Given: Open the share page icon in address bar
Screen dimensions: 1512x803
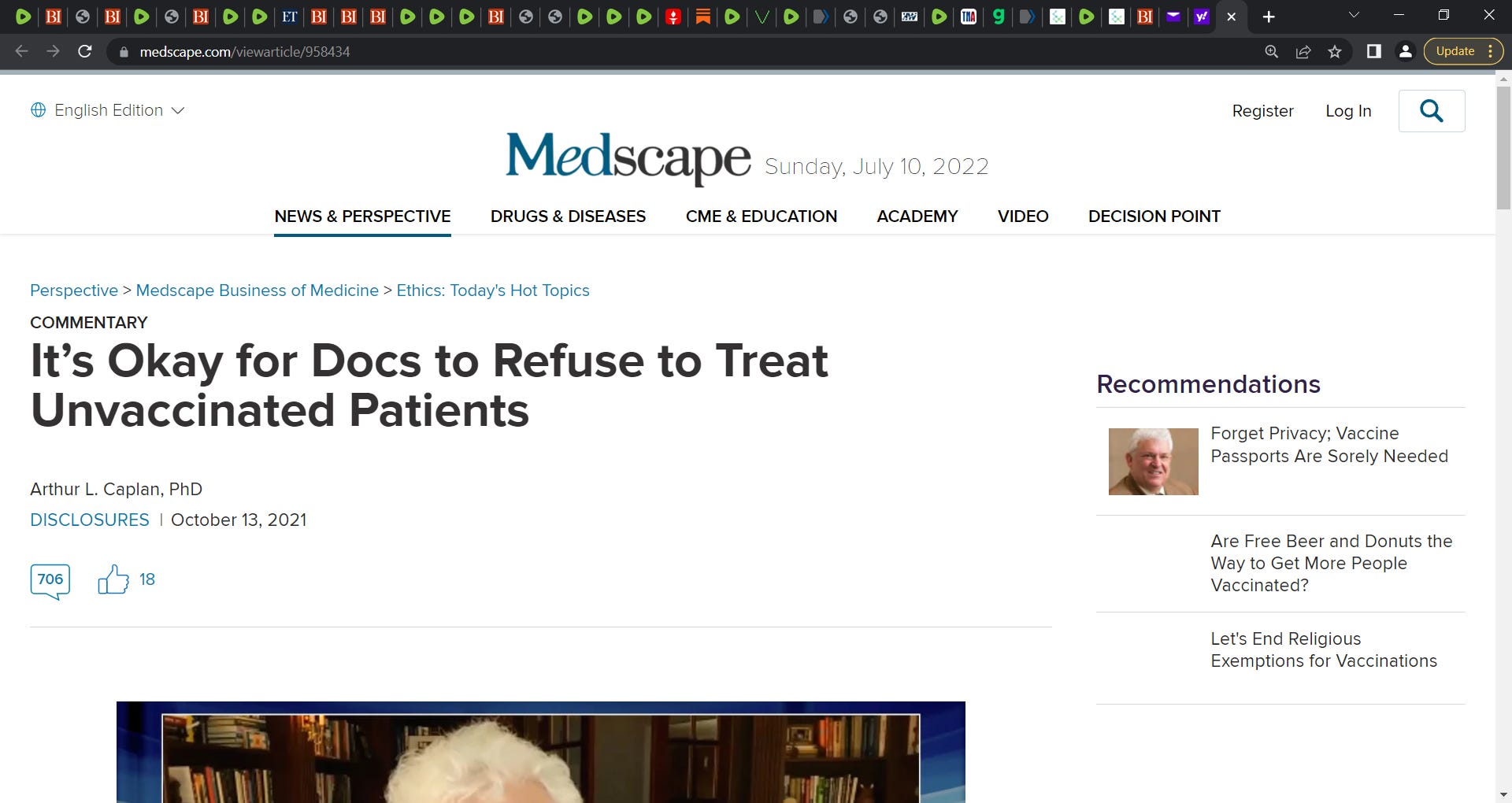Looking at the screenshot, I should pyautogui.click(x=1303, y=51).
